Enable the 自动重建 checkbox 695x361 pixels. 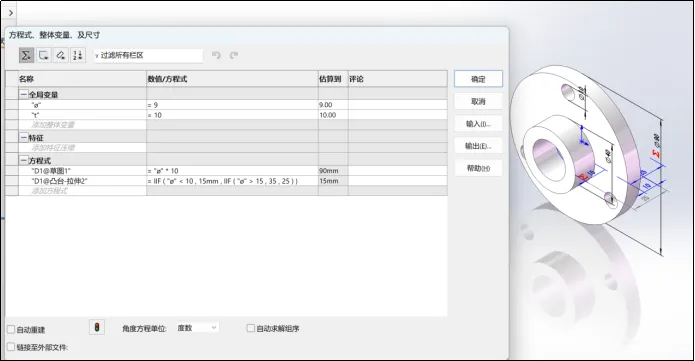point(11,330)
